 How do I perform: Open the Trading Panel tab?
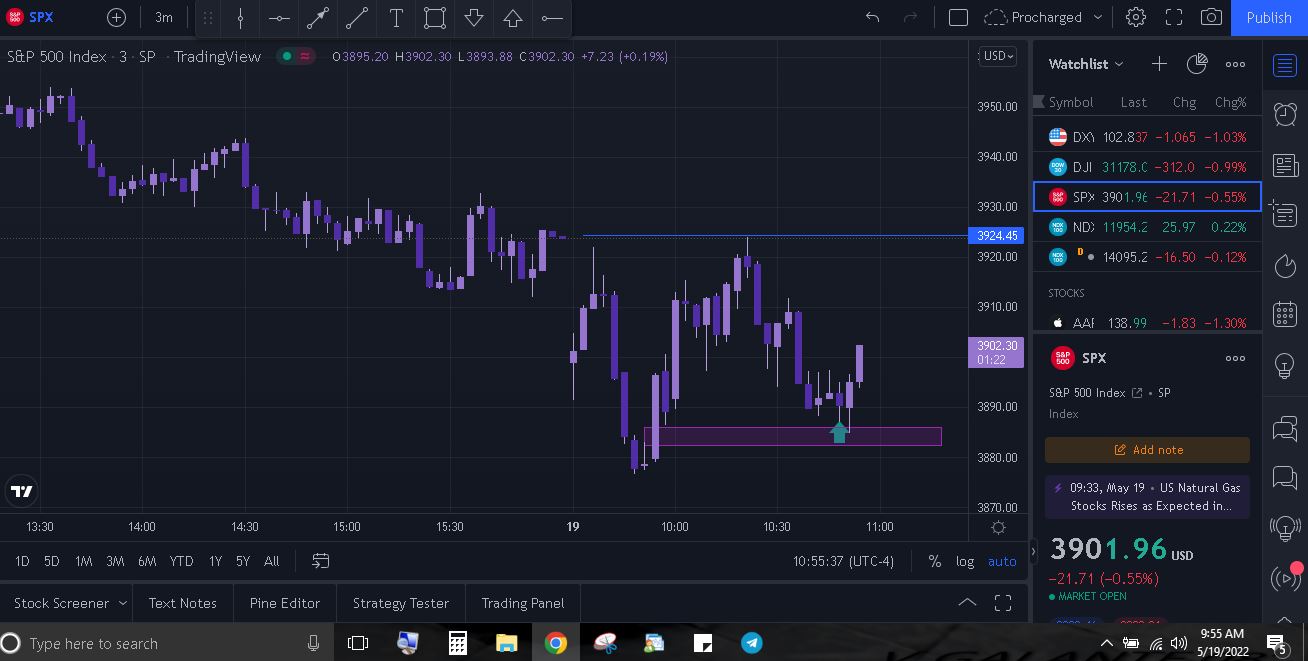pos(523,603)
